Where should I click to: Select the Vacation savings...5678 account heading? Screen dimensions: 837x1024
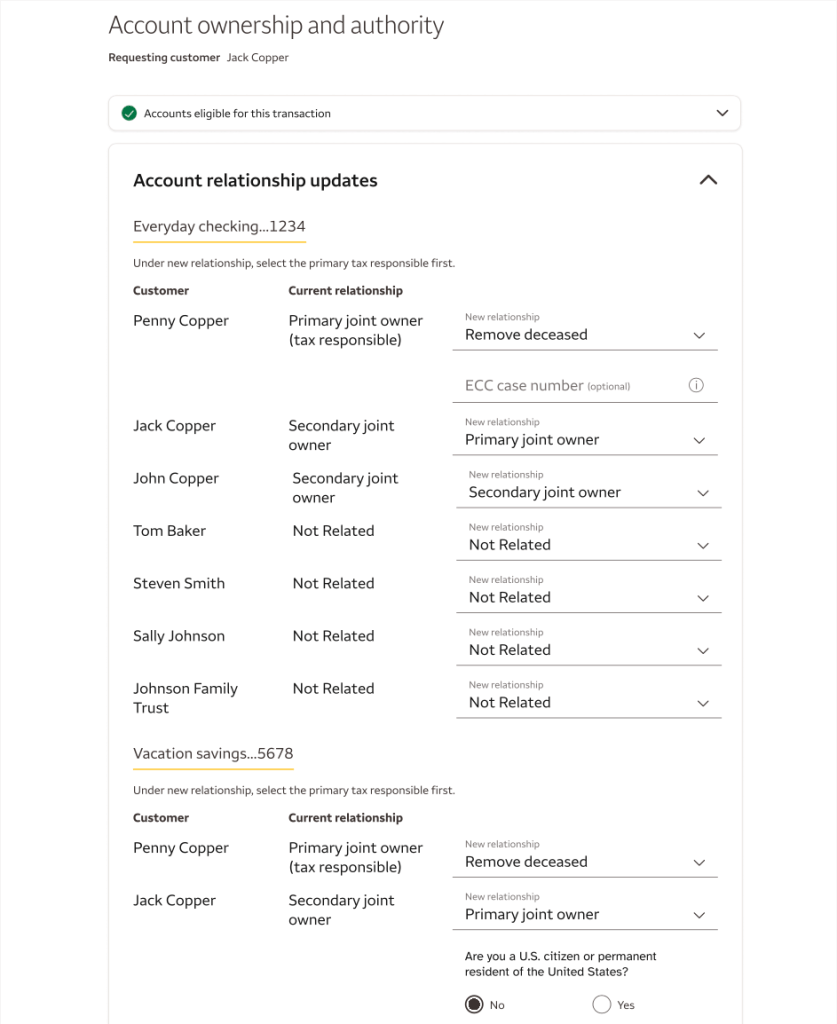pos(213,754)
